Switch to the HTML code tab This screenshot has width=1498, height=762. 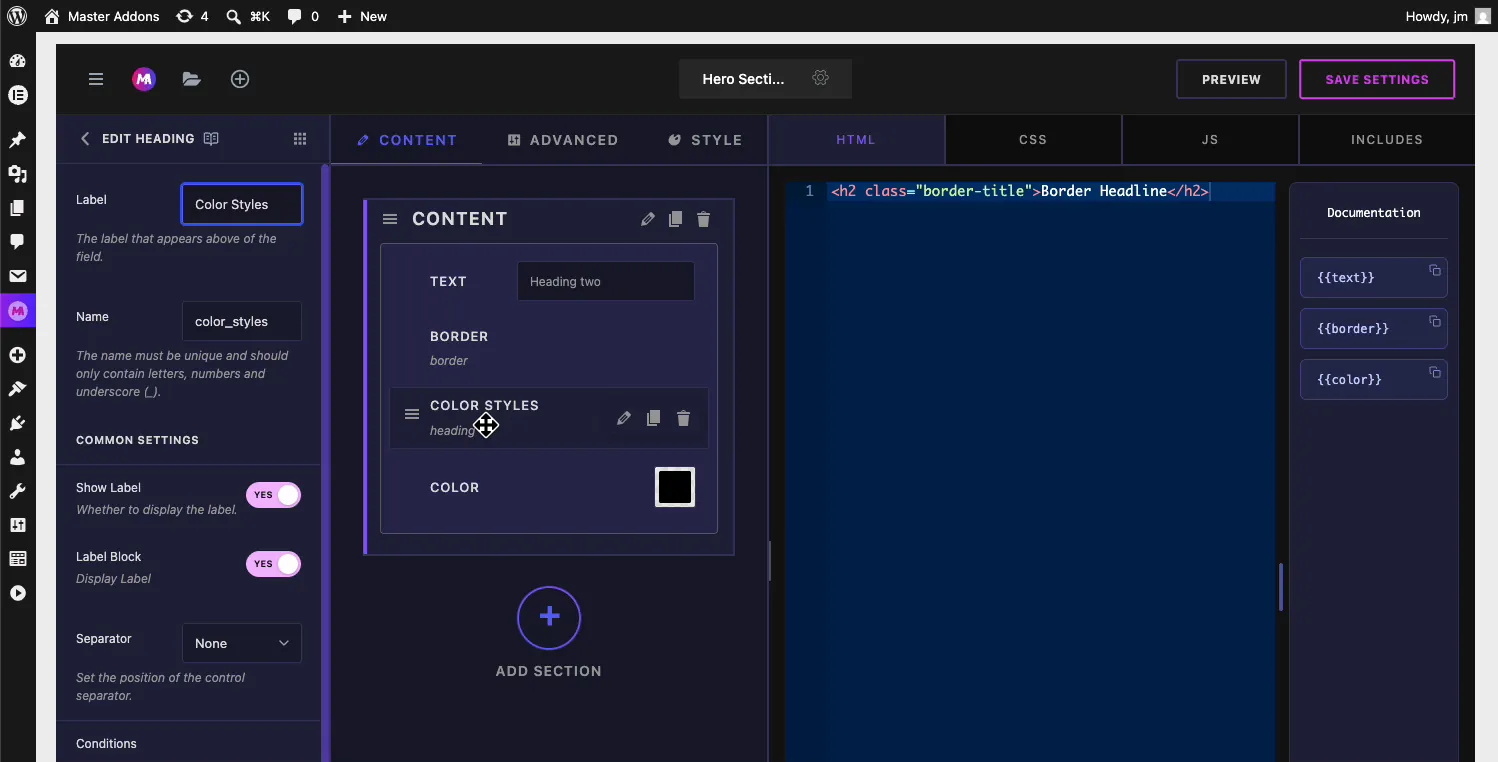point(856,140)
